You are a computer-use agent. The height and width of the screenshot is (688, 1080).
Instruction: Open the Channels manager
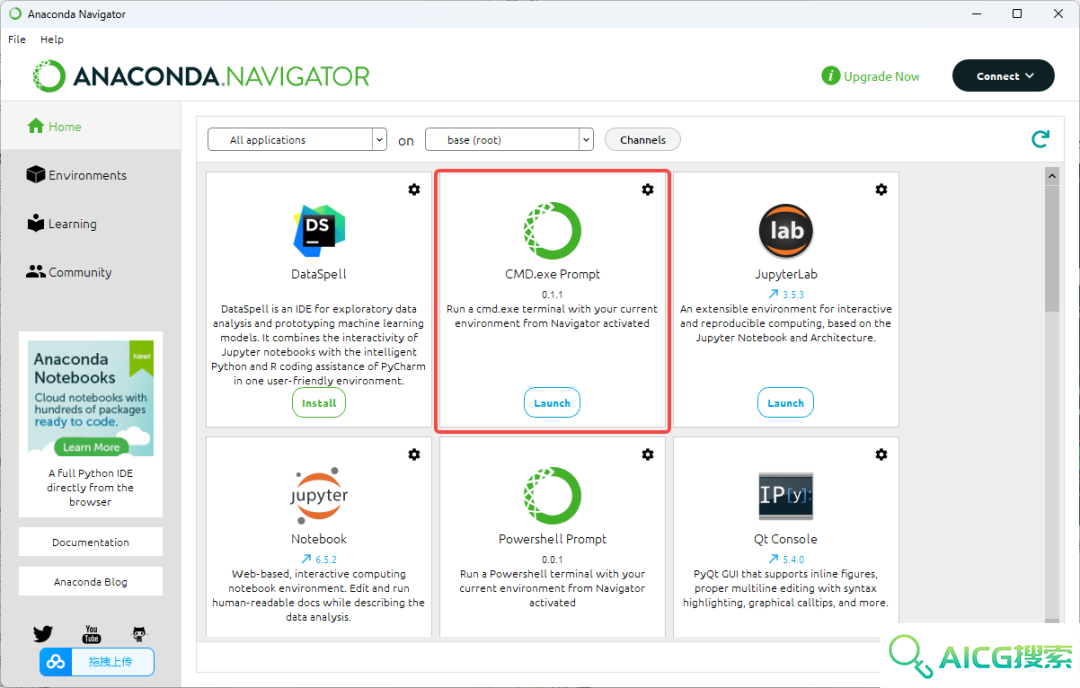pyautogui.click(x=643, y=140)
